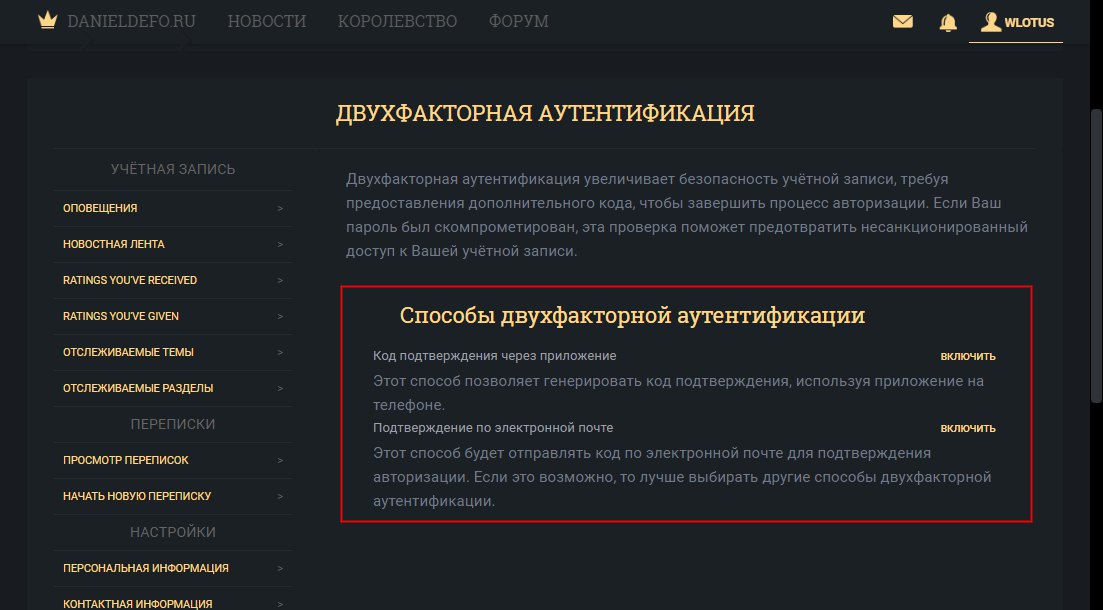Screen dimensions: 1103x610
Task: Click chevron next to КОНТАКТНАЯ ИНФОРМАЦИЯ
Action: click(280, 604)
